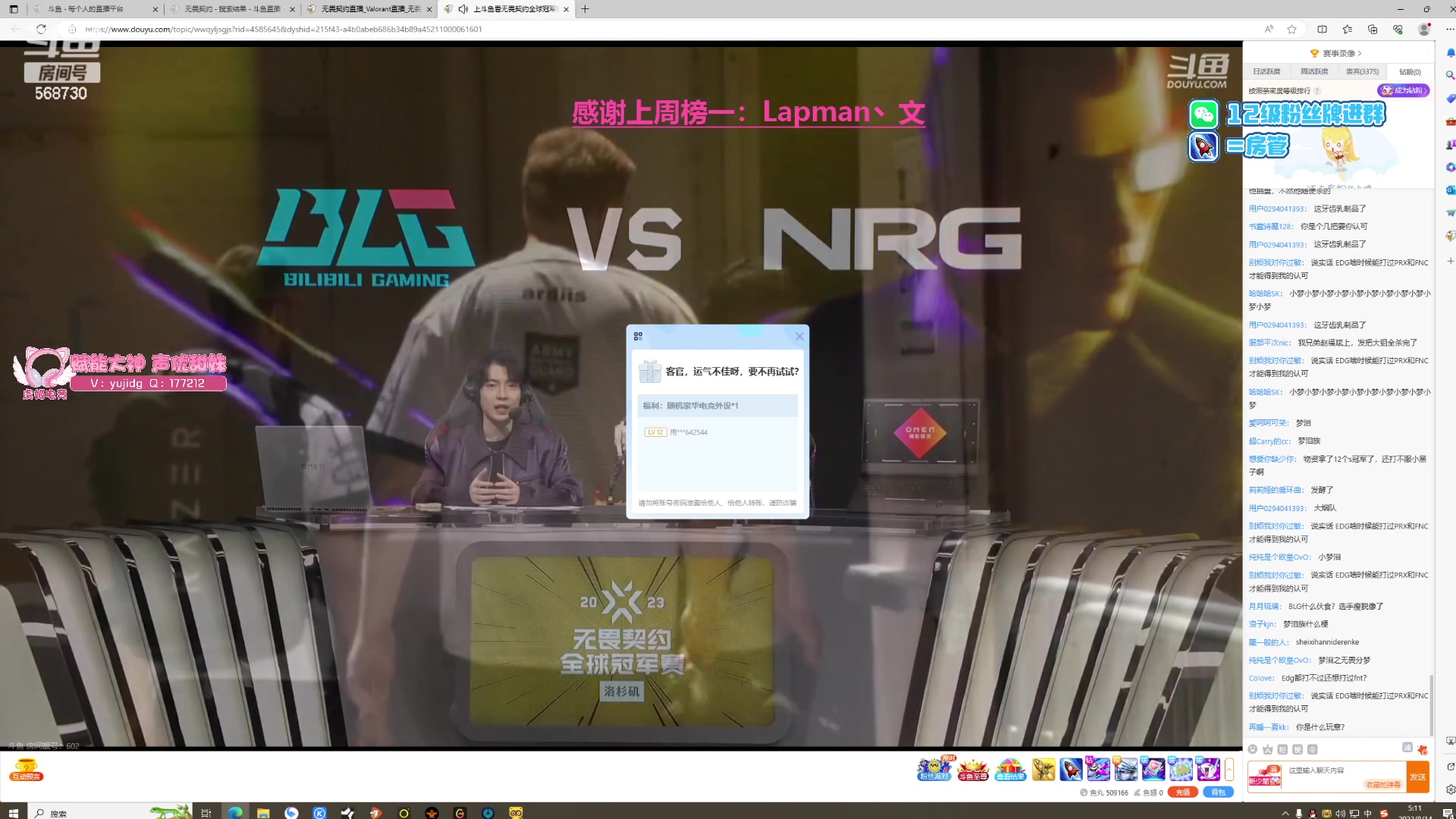This screenshot has height=819, width=1456.
Task: Click the grid icon in the lottery popup
Action: point(638,336)
